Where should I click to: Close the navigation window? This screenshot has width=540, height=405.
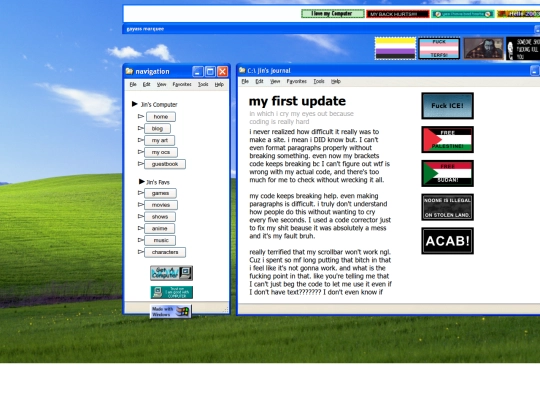pos(222,71)
